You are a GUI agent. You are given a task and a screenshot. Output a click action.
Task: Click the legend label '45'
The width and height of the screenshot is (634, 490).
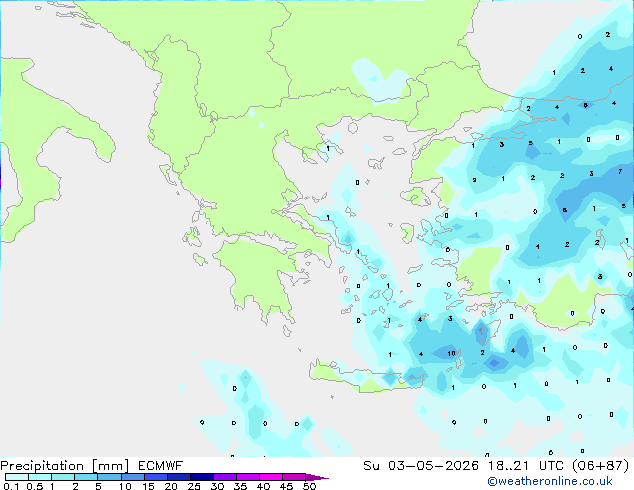point(286,486)
